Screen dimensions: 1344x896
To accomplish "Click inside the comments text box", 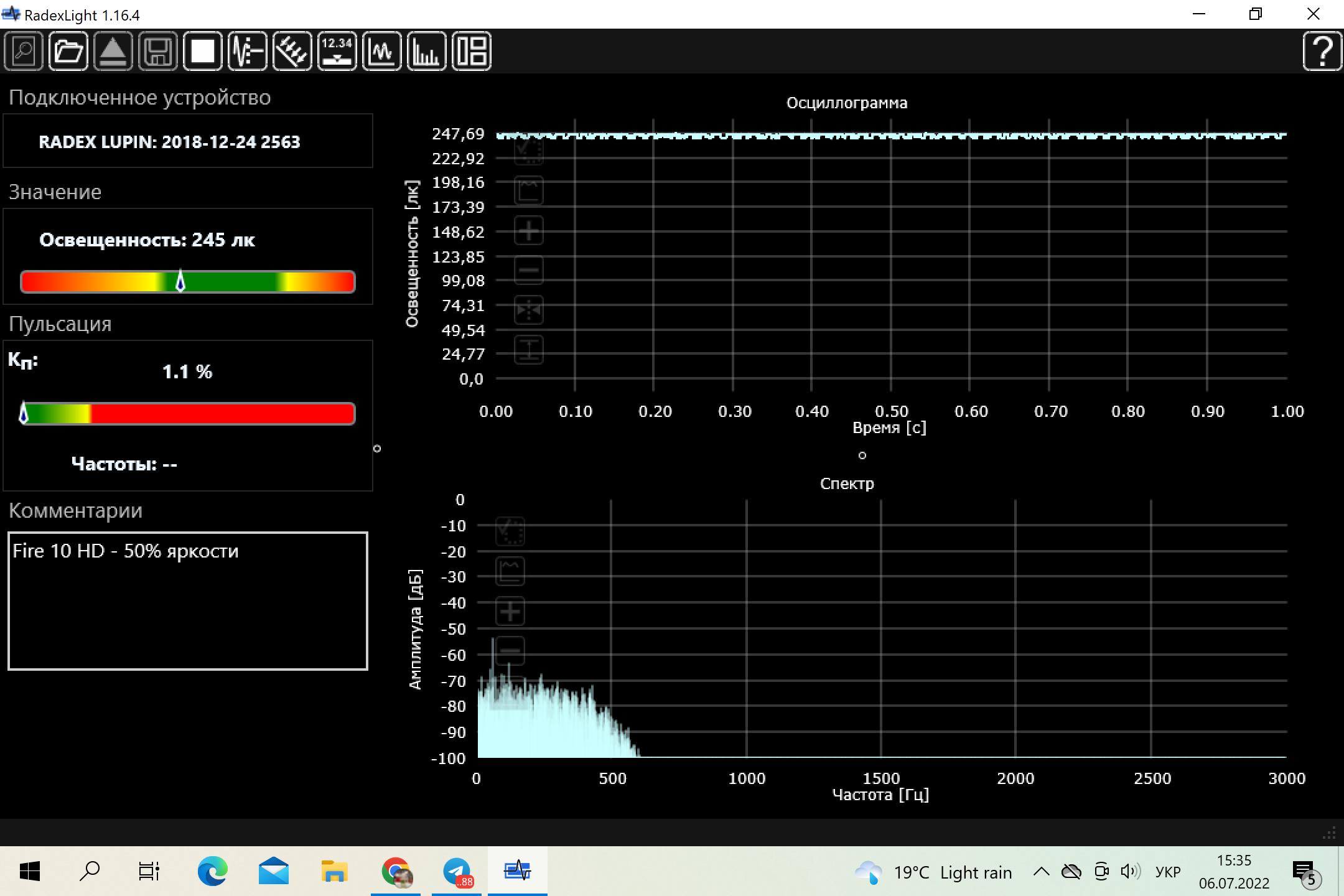I will point(187,601).
